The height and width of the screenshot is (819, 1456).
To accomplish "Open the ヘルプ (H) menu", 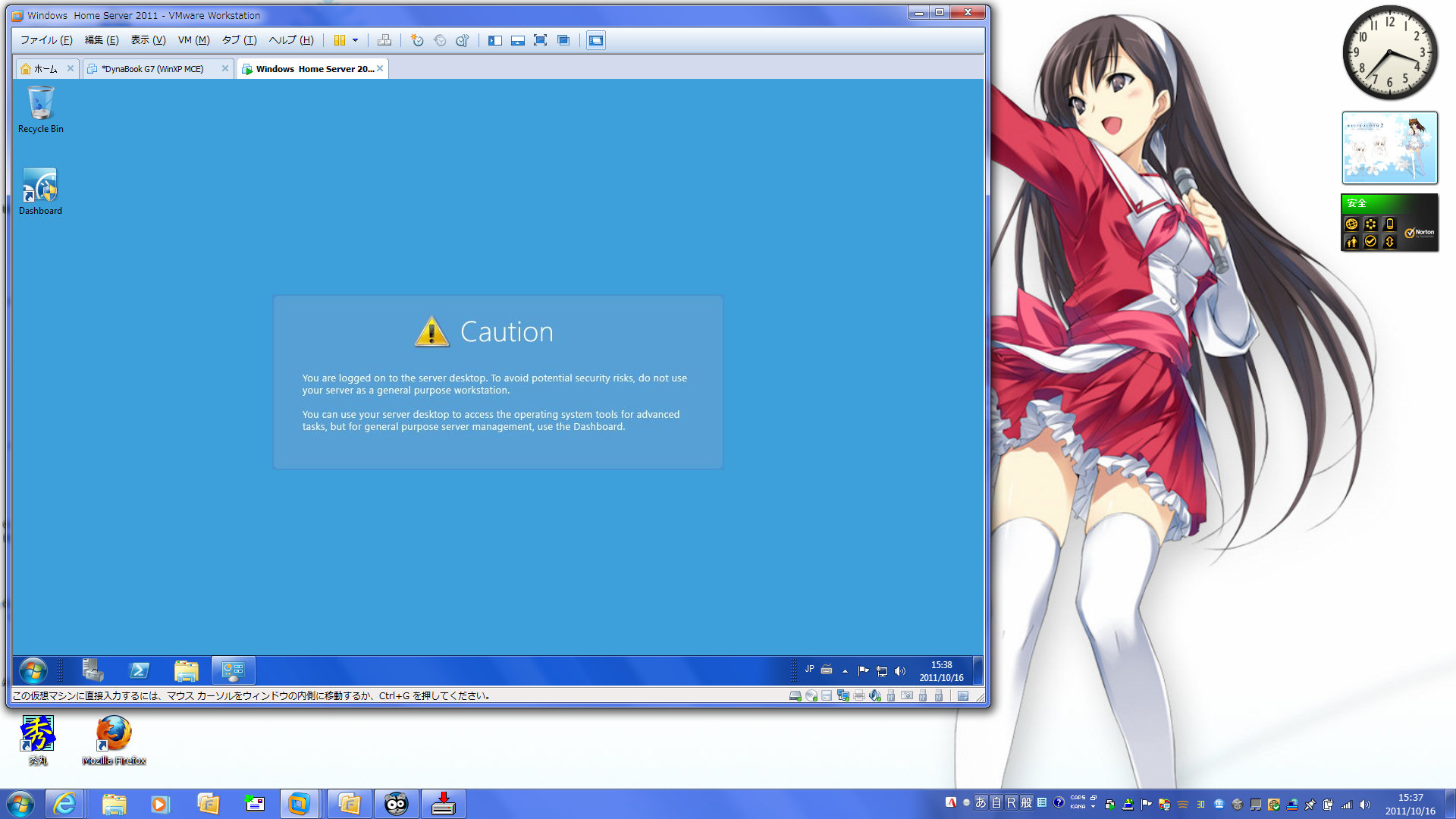I will [291, 40].
